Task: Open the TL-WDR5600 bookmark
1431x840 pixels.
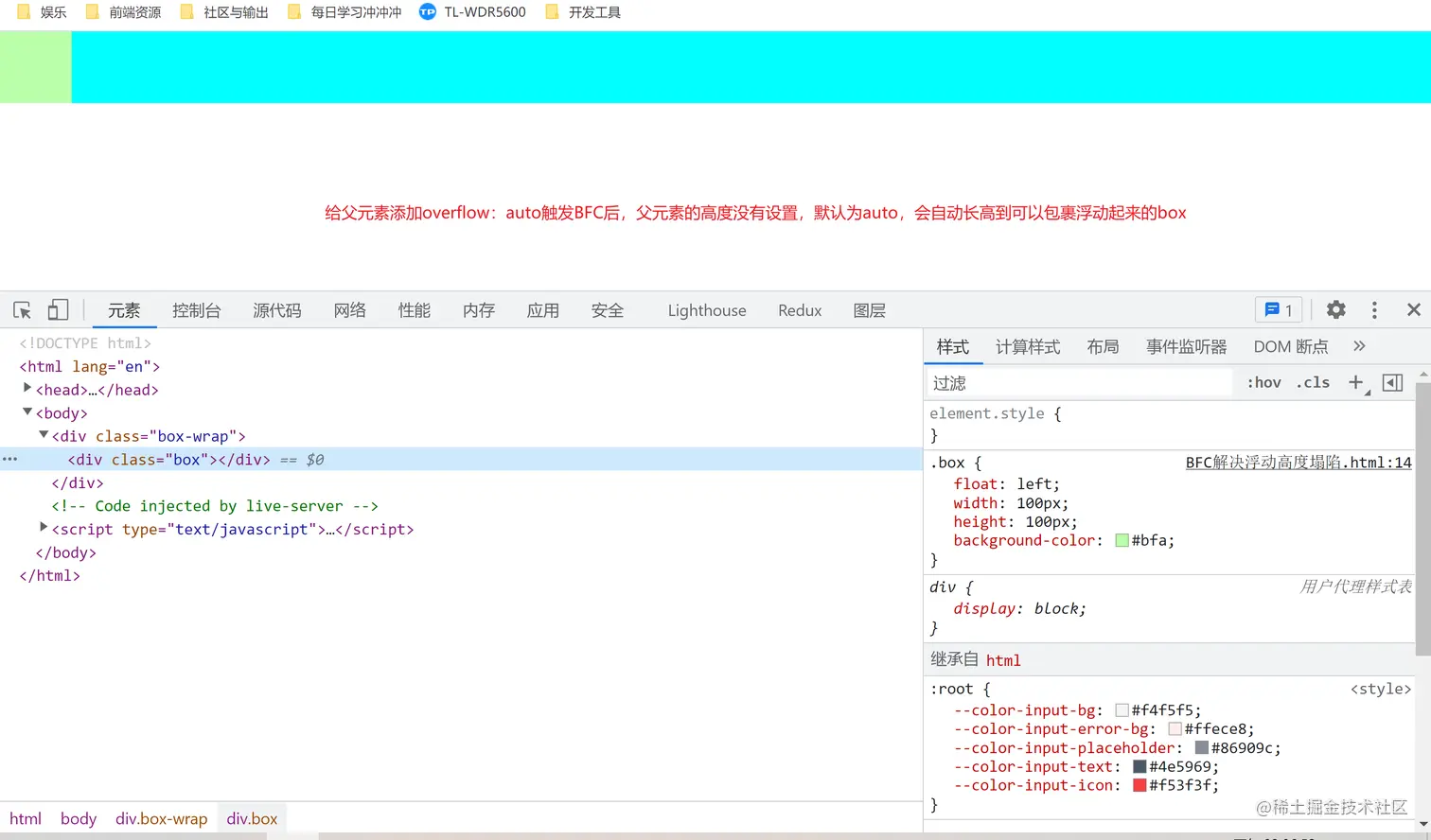Action: [473, 12]
